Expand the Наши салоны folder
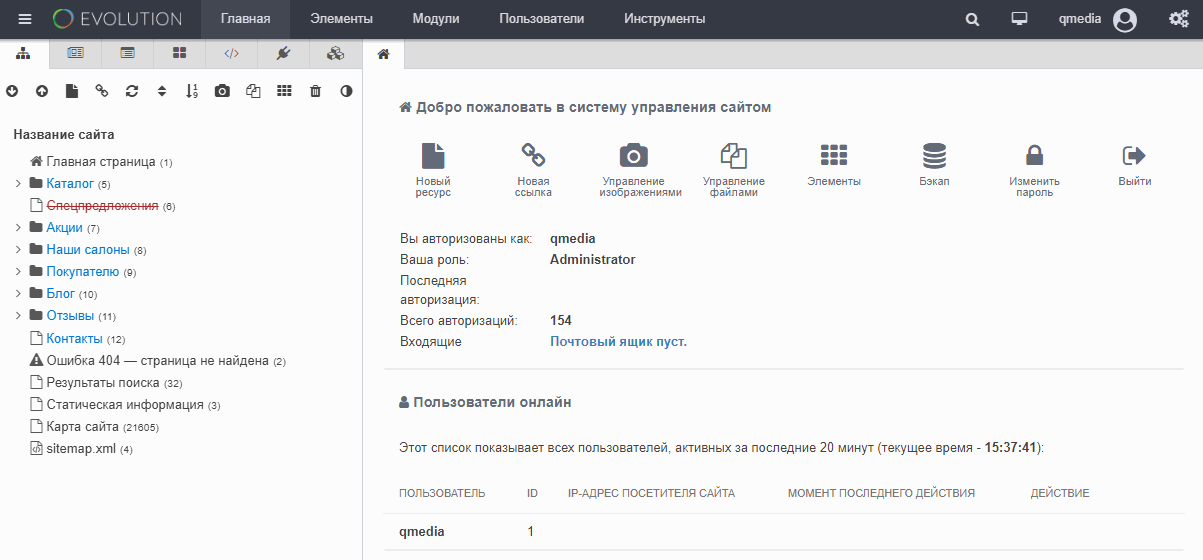This screenshot has width=1203, height=560. (x=18, y=250)
